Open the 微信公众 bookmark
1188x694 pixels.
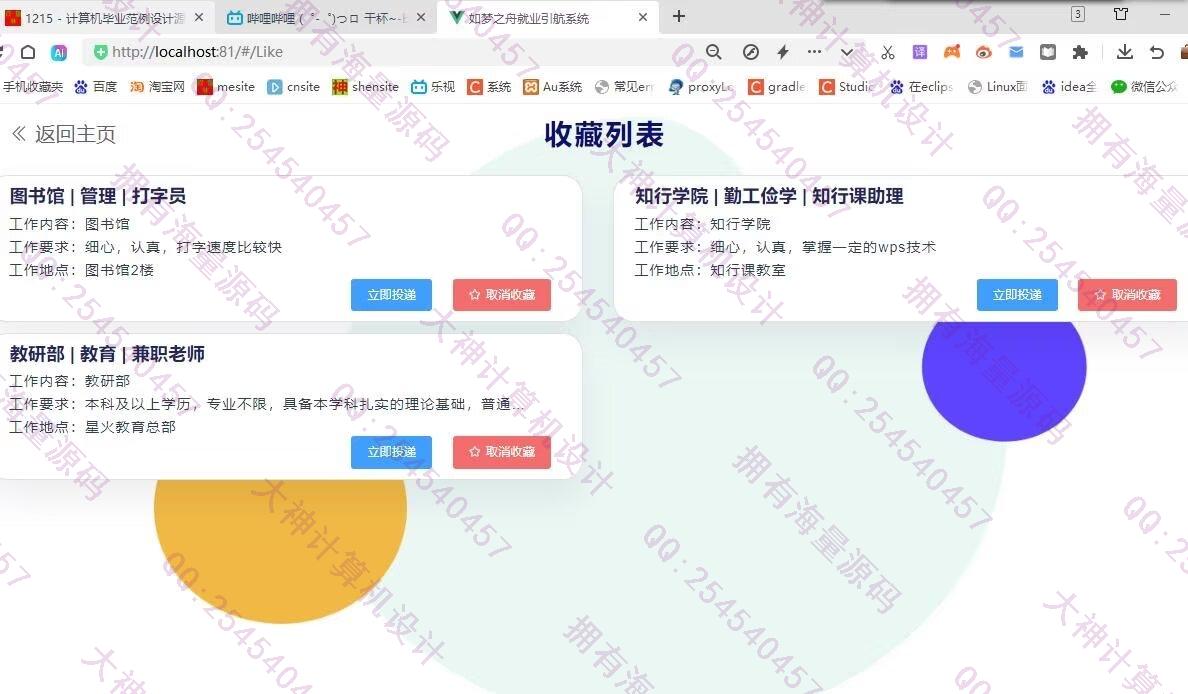1144,87
